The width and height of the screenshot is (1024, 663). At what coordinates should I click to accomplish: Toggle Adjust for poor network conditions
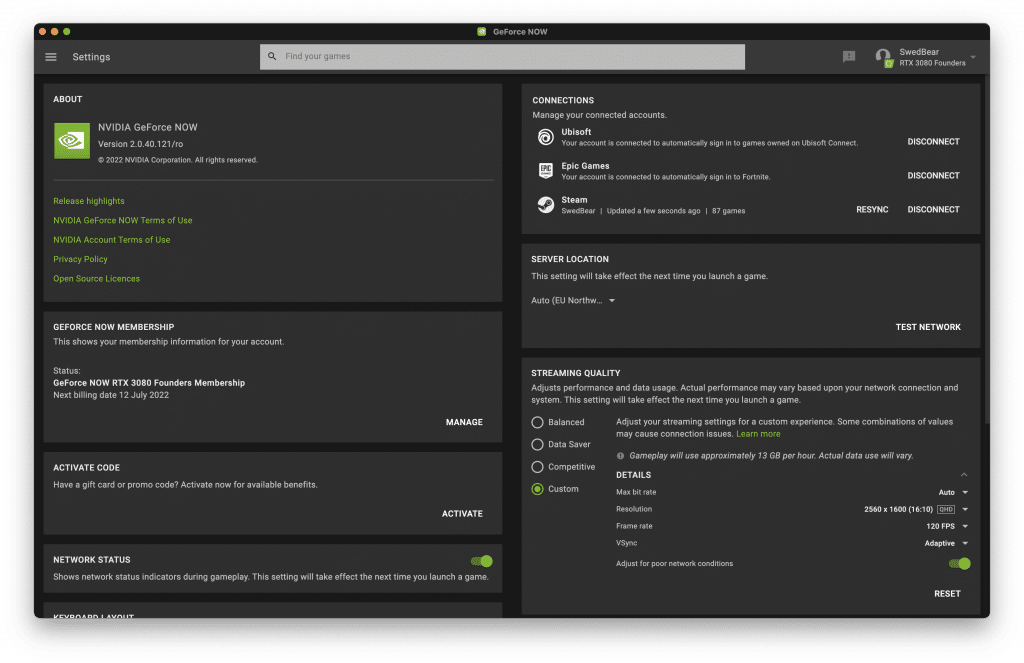pyautogui.click(x=959, y=564)
